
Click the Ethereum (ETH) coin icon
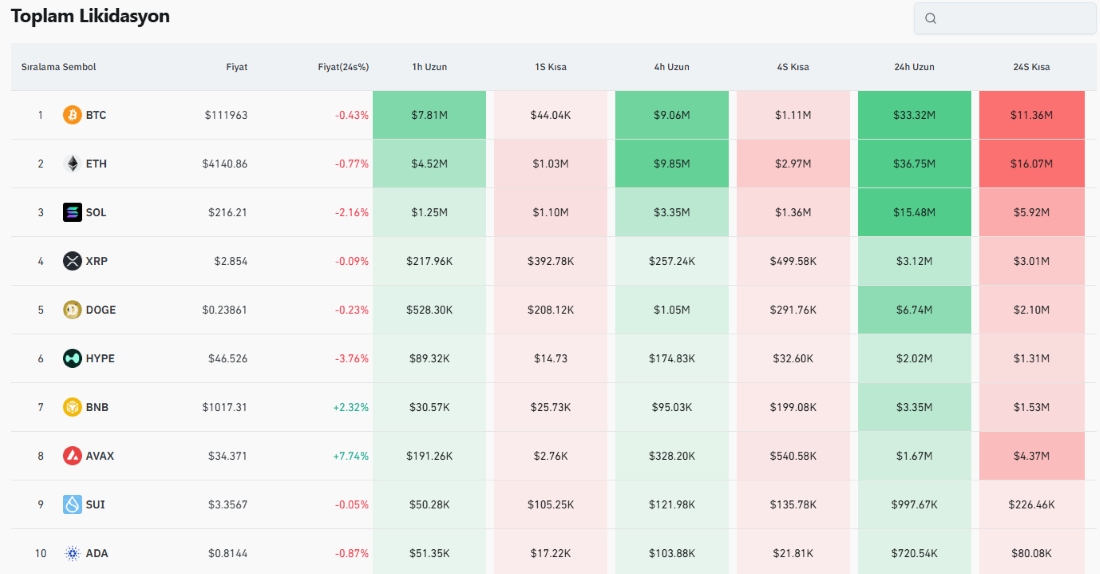point(72,164)
